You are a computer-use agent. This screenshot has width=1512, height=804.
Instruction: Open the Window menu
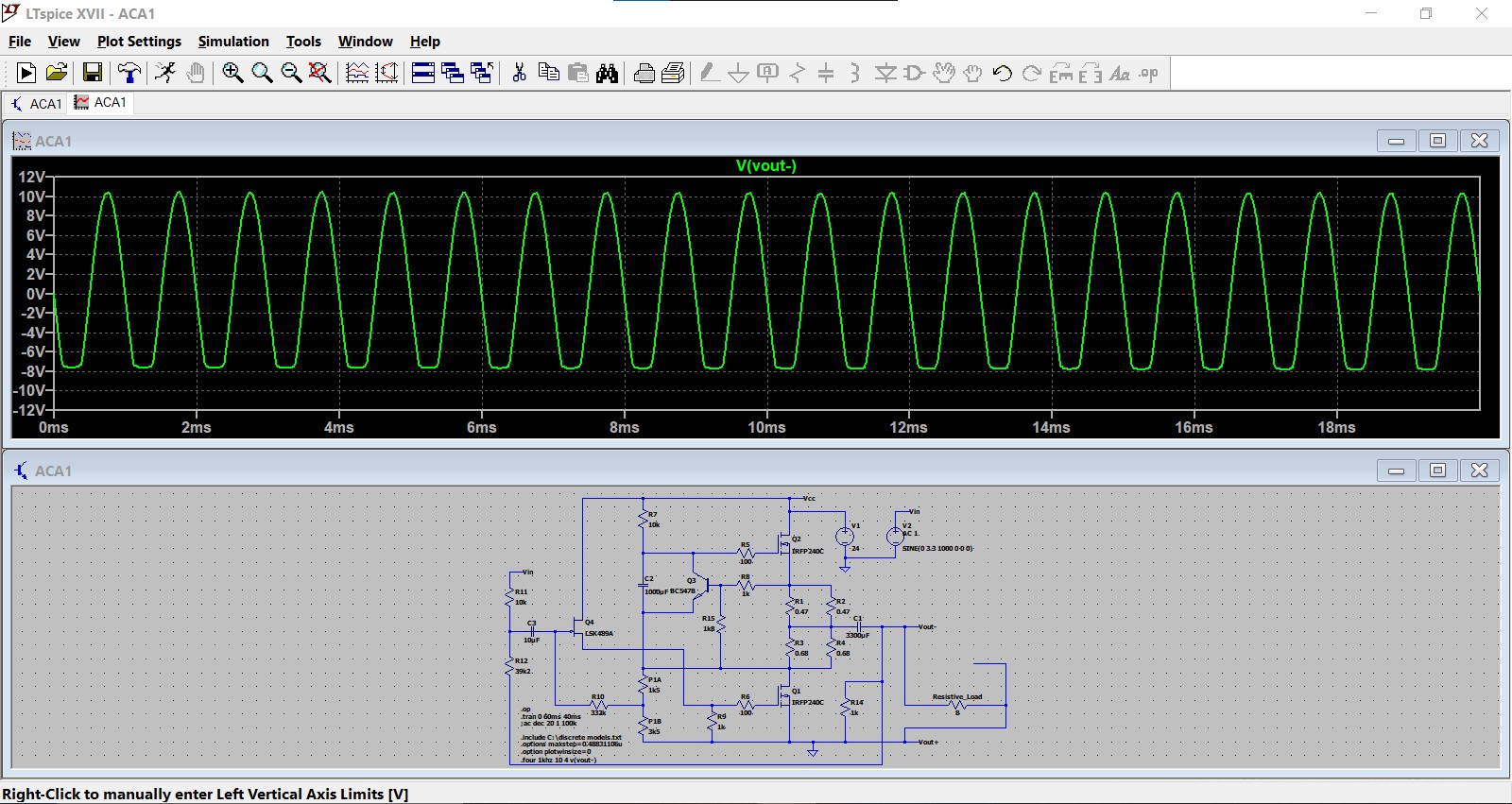(365, 42)
